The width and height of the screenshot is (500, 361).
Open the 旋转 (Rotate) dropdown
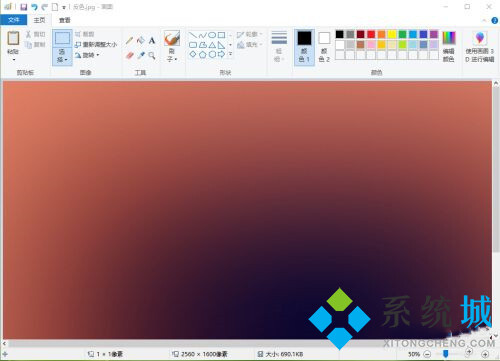(x=87, y=55)
